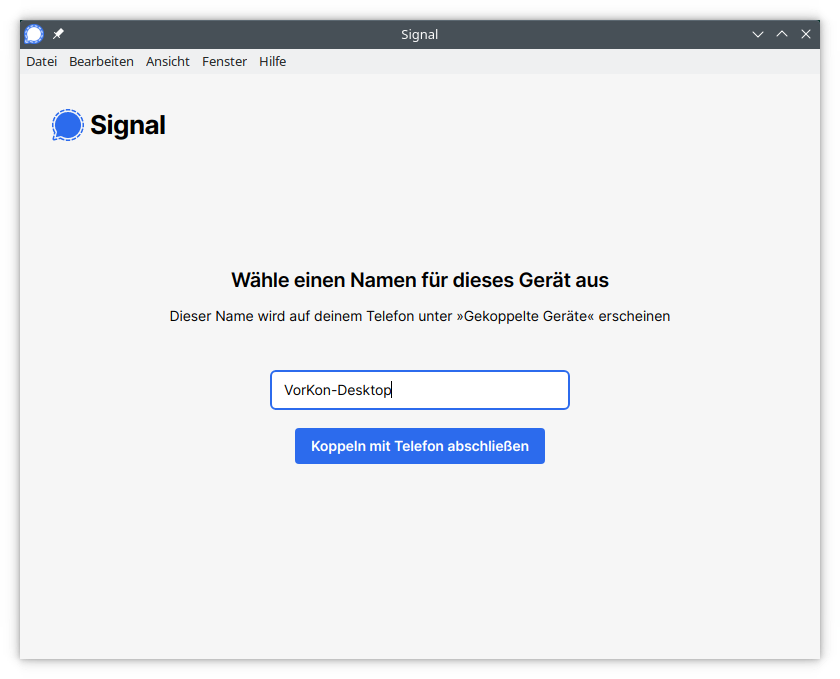The width and height of the screenshot is (840, 679).
Task: Click the heading Wähle einen Namen
Action: click(419, 280)
